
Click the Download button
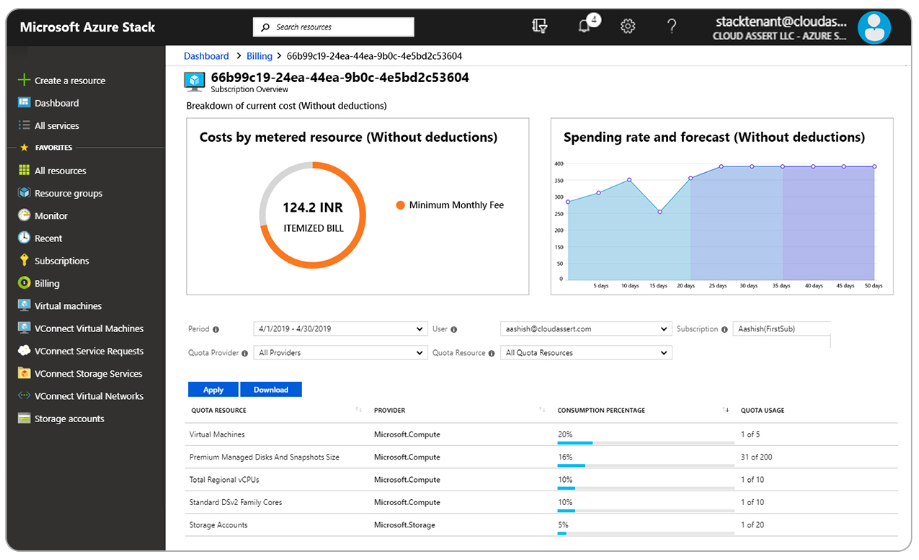(x=271, y=390)
